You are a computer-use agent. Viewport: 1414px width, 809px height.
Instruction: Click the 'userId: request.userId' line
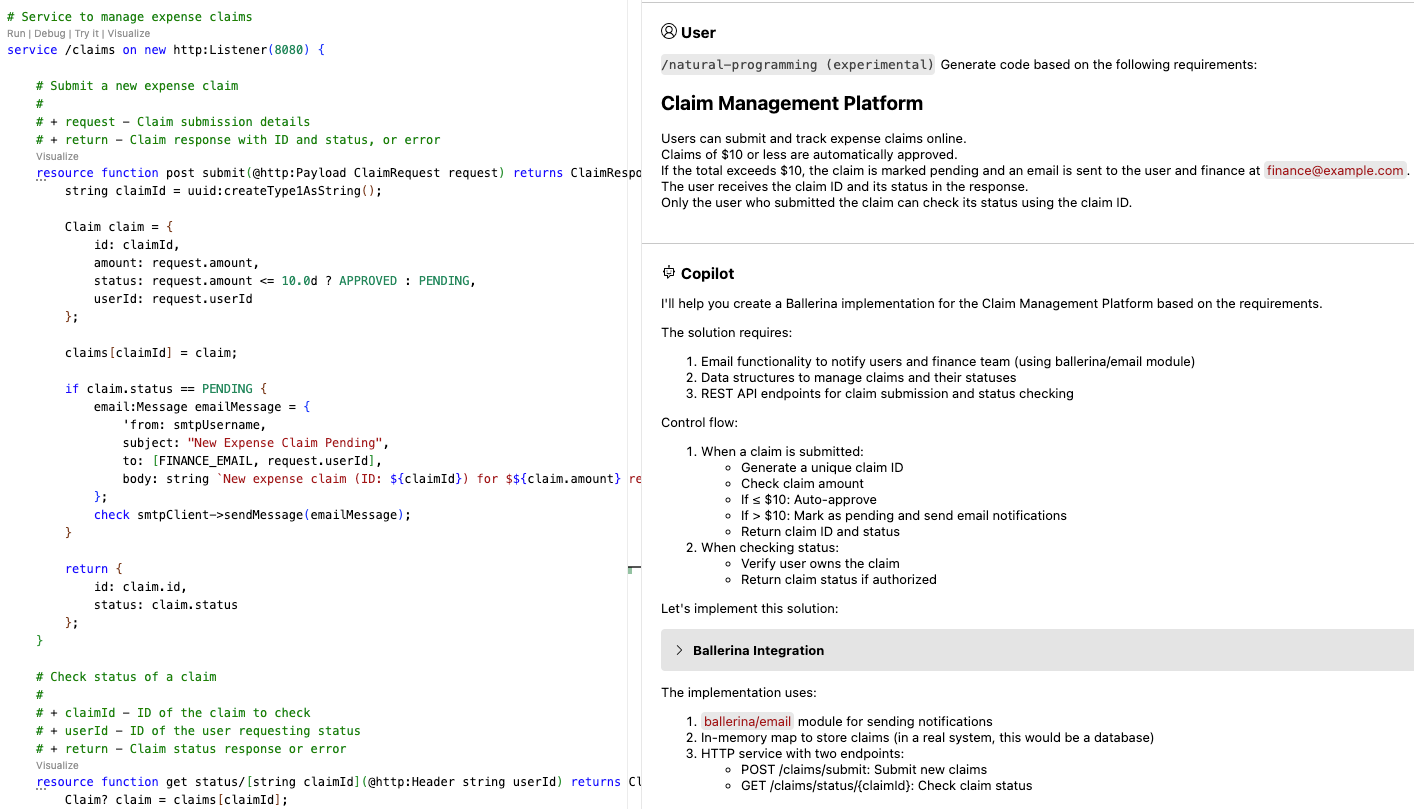pos(173,299)
